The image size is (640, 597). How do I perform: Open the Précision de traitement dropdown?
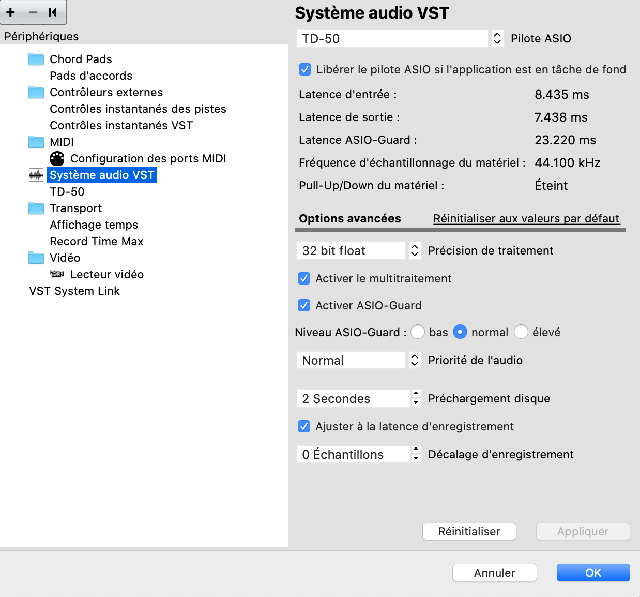tap(358, 251)
